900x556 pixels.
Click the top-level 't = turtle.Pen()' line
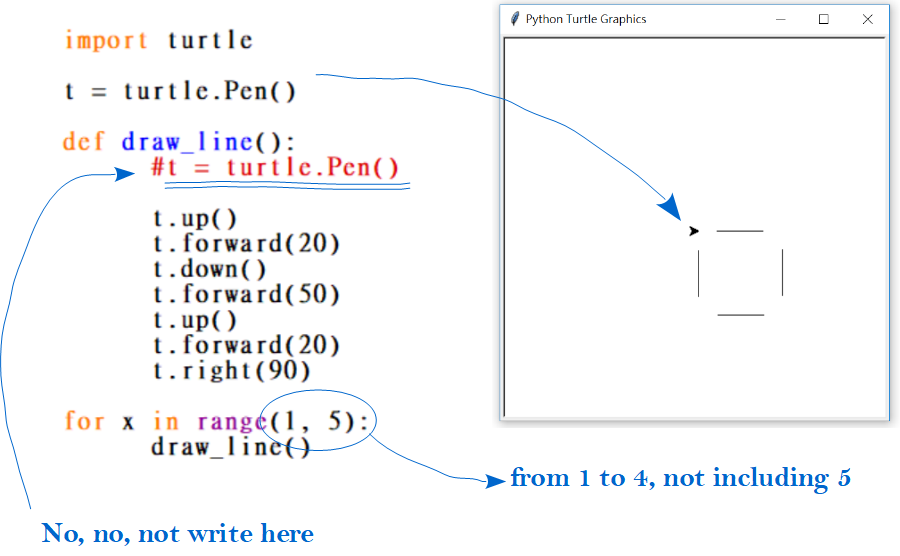point(181,91)
